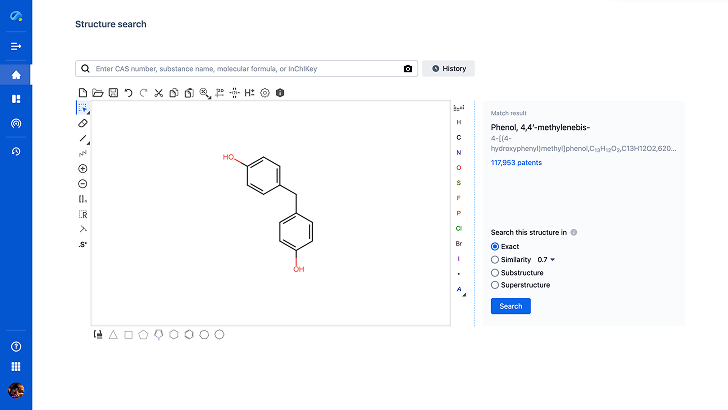Select the pentagon ring template
Viewport: 728px width, 410px height.
coord(143,335)
